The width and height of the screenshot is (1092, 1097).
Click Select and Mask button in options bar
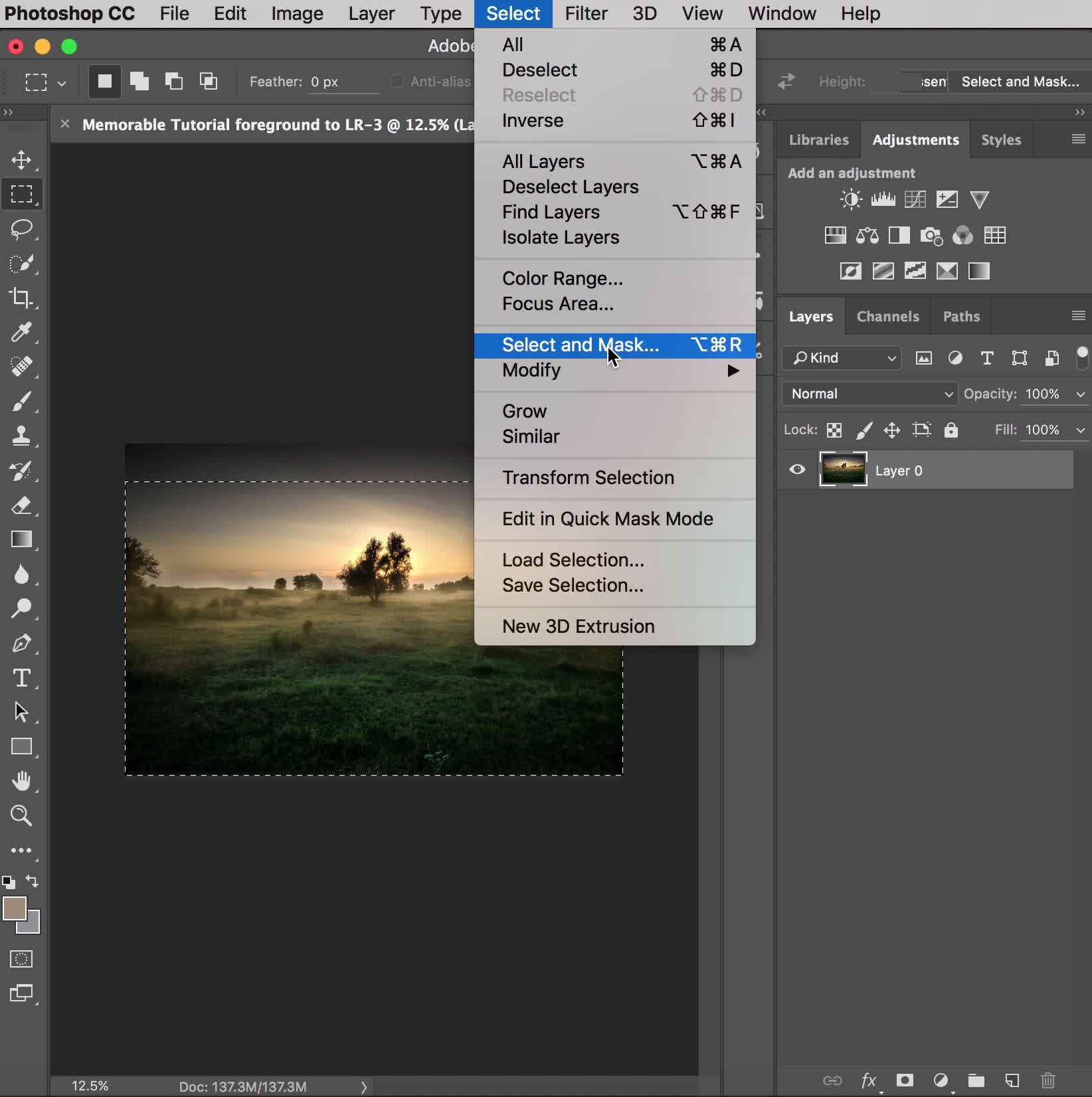[x=1020, y=82]
